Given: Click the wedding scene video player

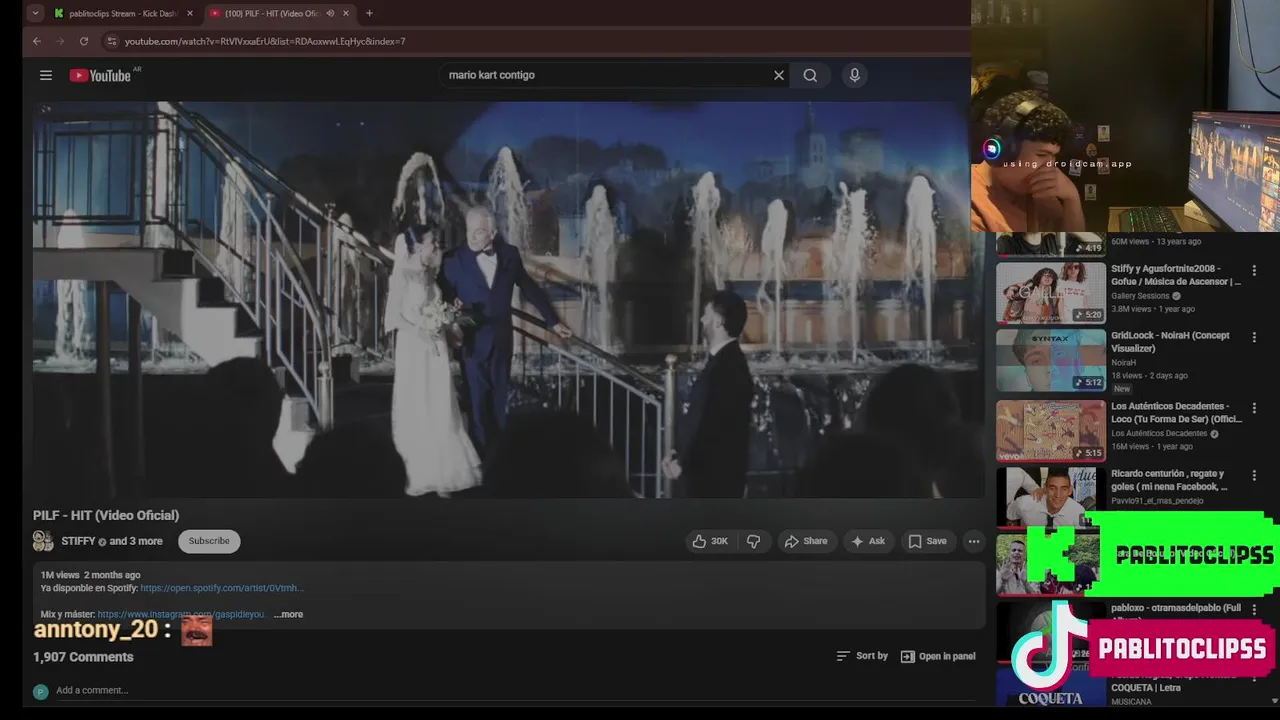Looking at the screenshot, I should click(x=508, y=299).
